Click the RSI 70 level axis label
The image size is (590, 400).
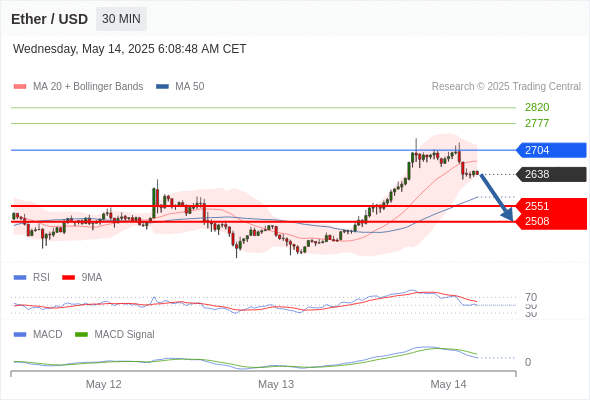tap(531, 297)
